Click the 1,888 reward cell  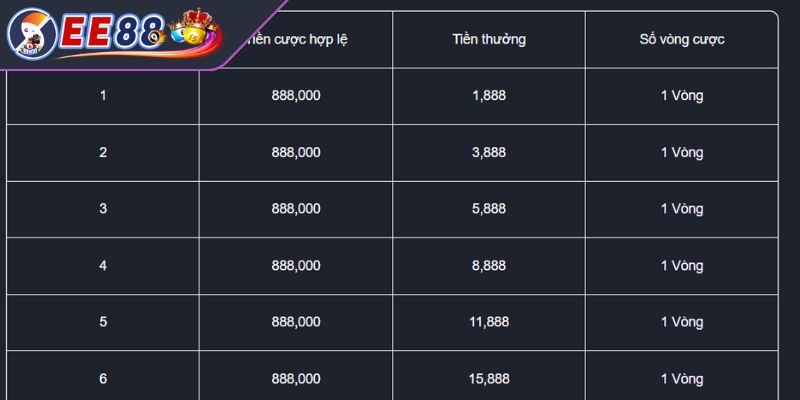pyautogui.click(x=489, y=96)
